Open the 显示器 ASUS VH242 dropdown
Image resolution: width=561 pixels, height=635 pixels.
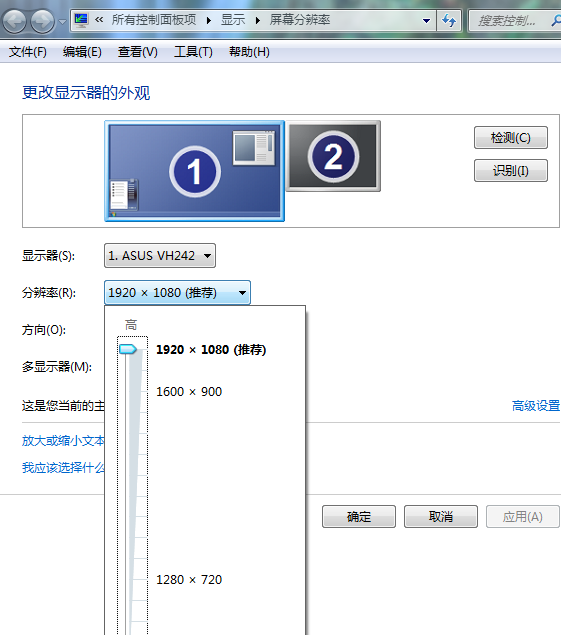[160, 256]
